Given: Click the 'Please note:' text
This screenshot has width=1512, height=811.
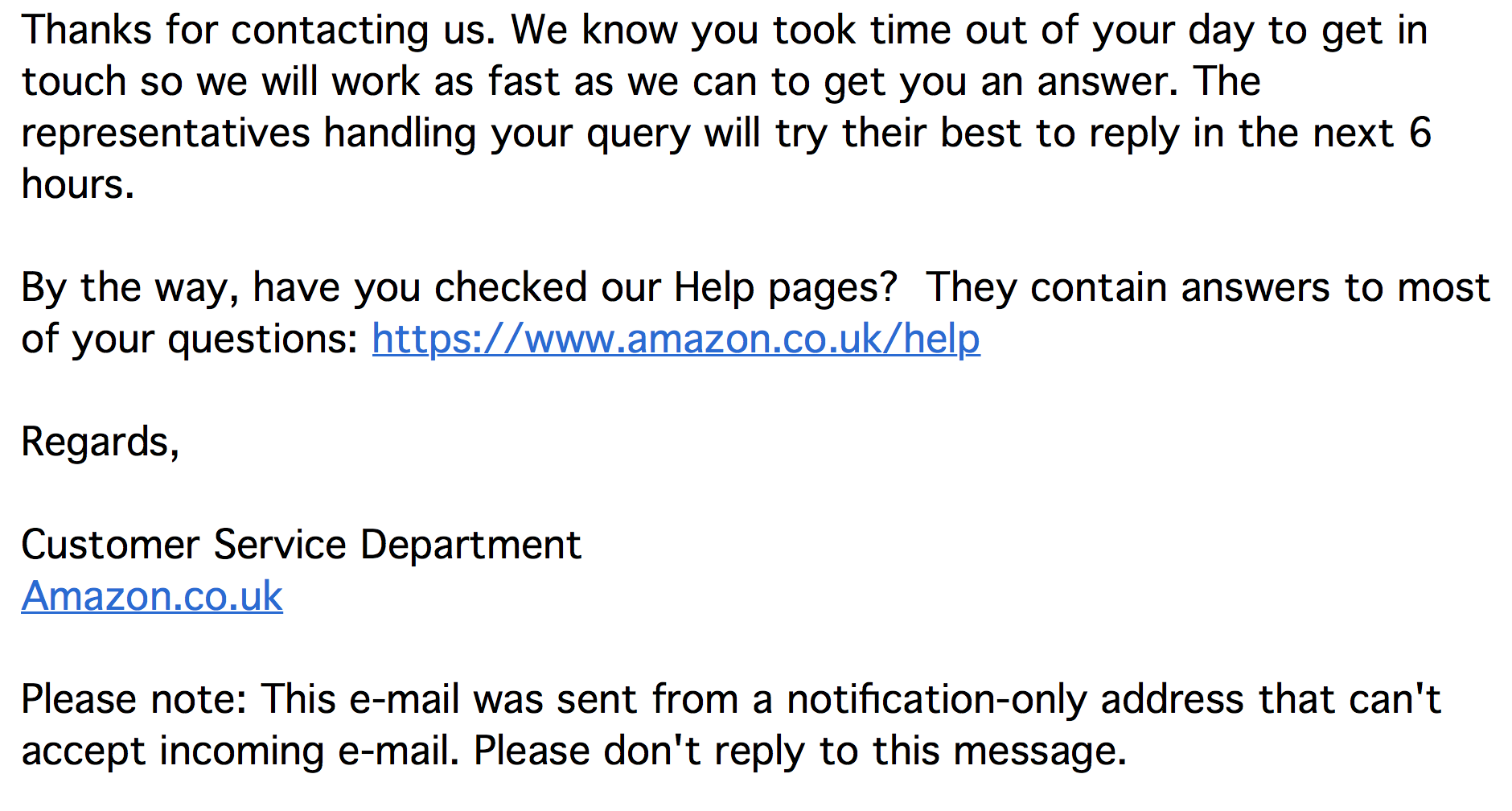Looking at the screenshot, I should pos(134,699).
